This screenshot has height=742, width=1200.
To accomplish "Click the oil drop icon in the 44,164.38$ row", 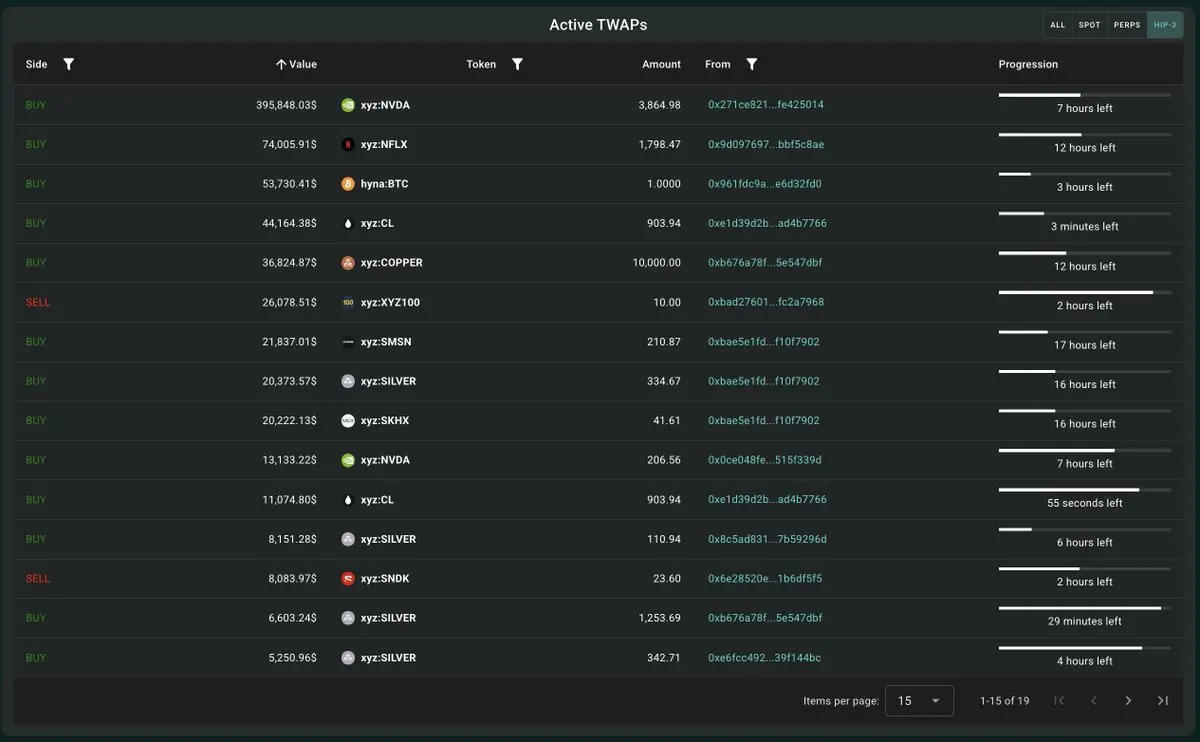I will click(x=348, y=223).
